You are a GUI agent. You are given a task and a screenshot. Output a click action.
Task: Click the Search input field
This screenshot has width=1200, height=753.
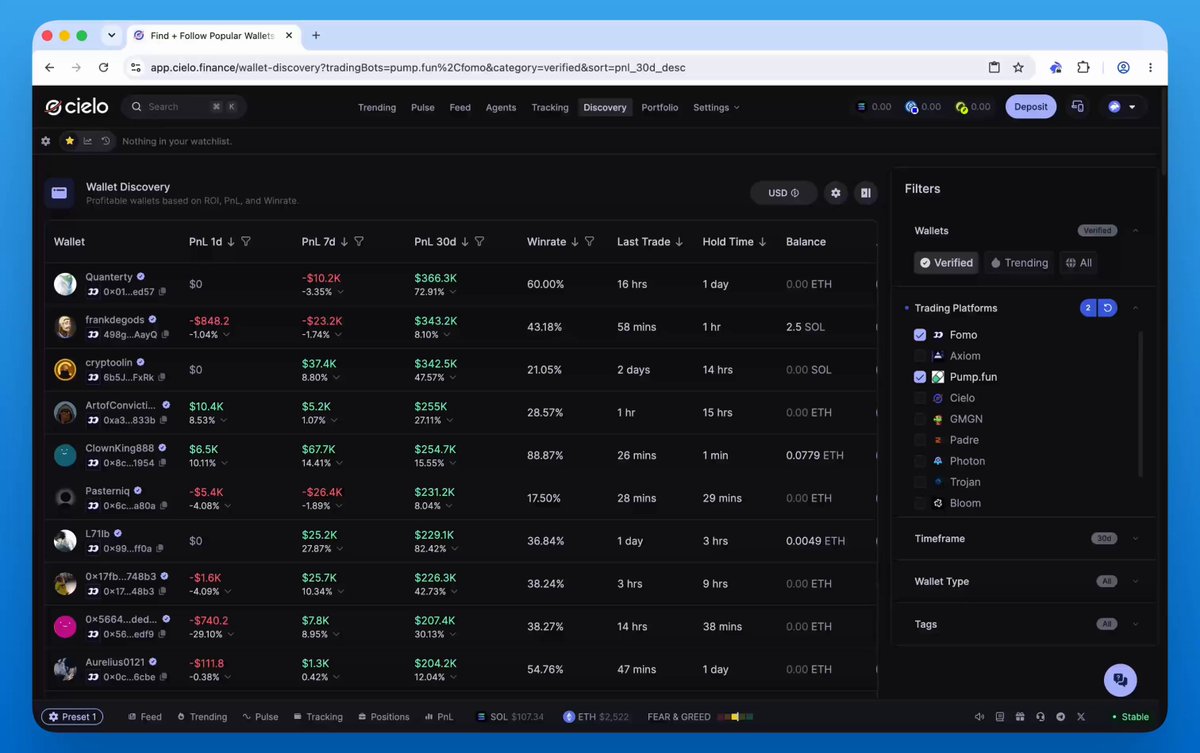pos(184,107)
